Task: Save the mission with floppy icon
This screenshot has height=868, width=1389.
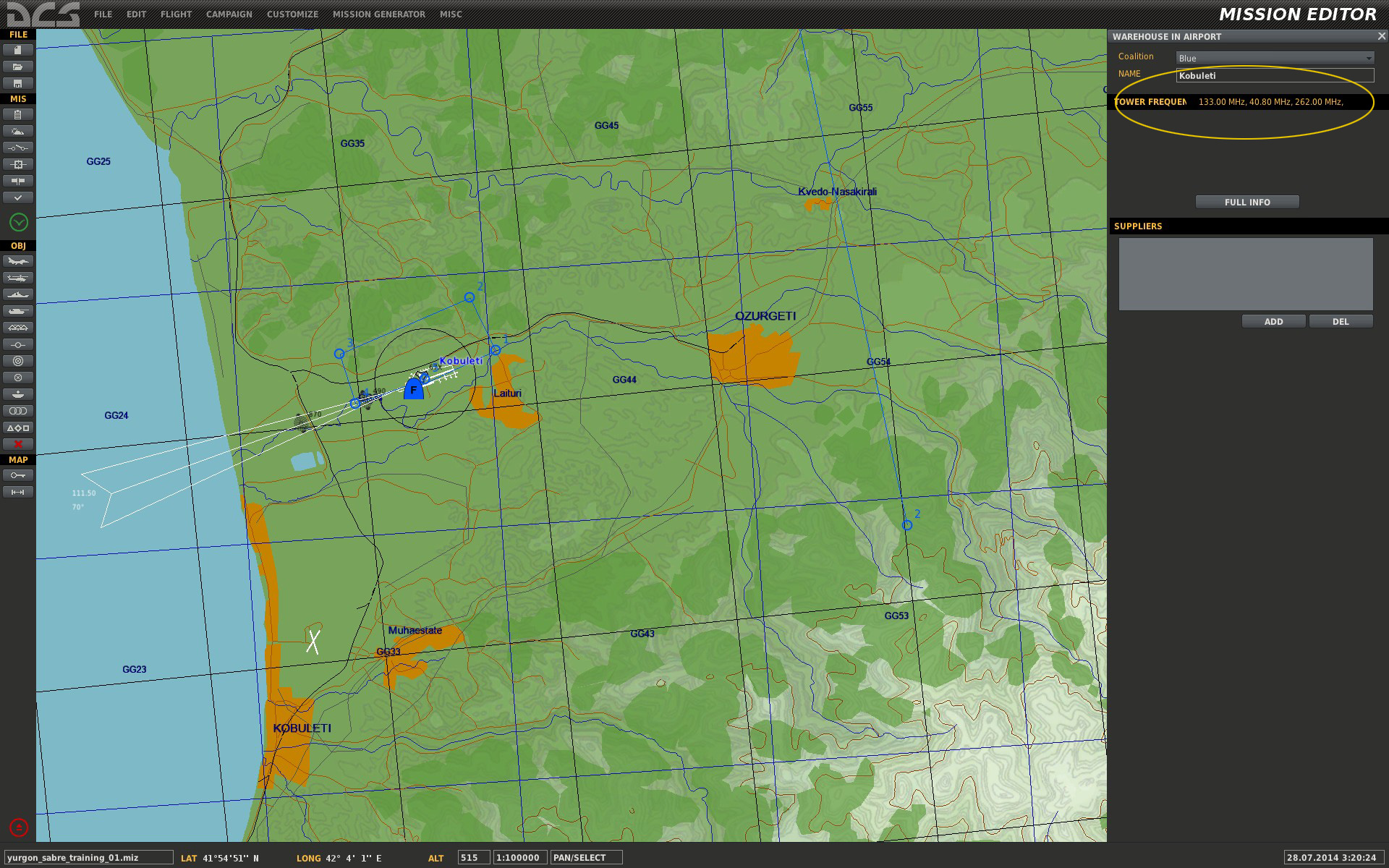Action: coord(18,83)
